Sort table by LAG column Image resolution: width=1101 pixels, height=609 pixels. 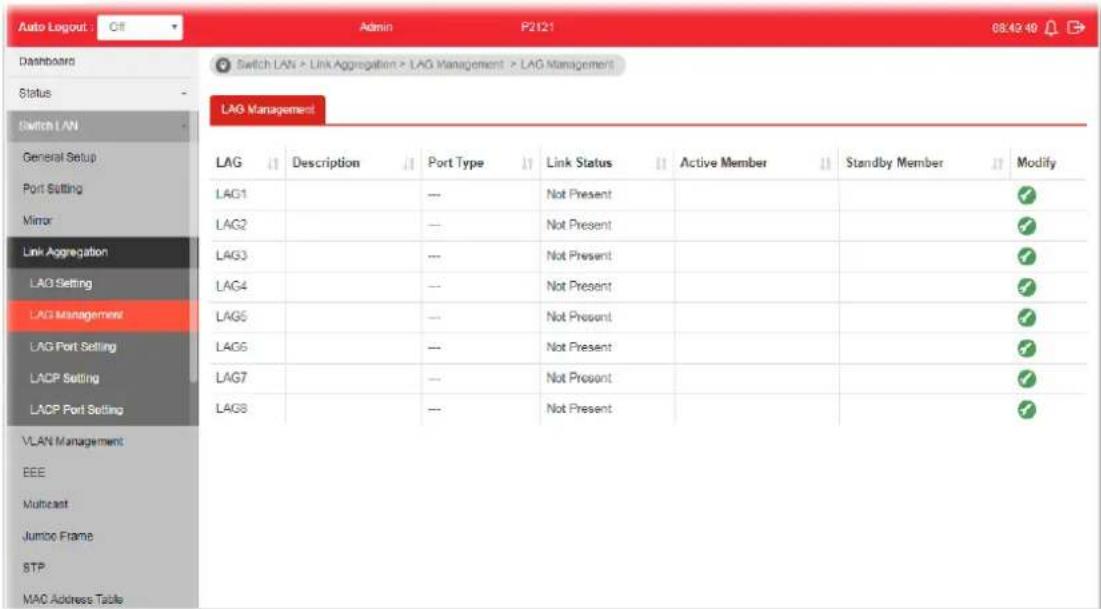(x=273, y=164)
